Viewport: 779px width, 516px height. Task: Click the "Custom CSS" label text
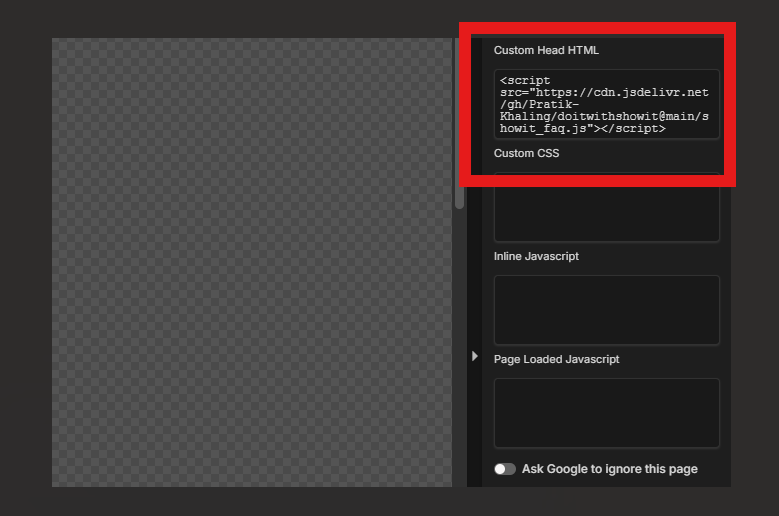[526, 153]
